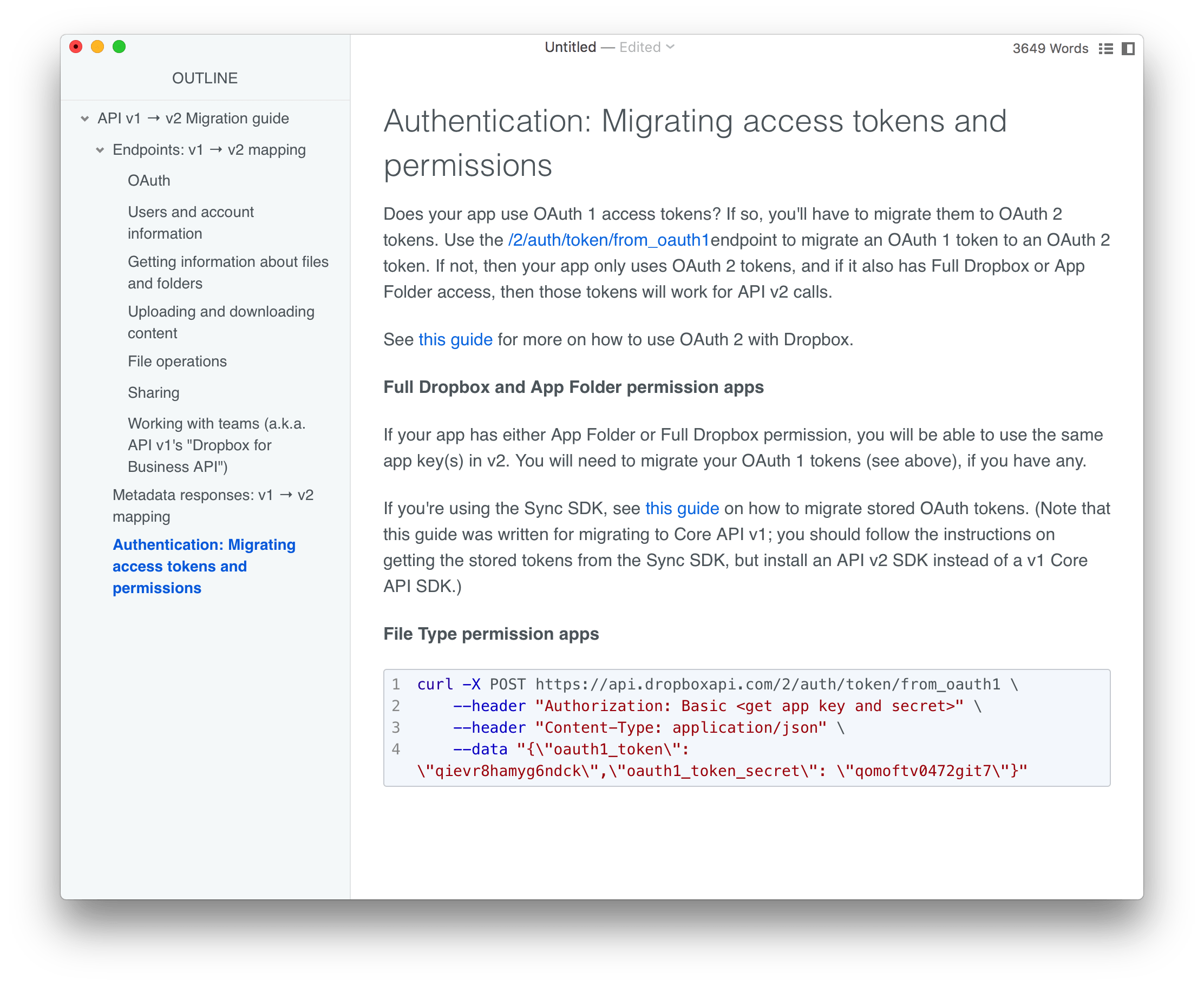The width and height of the screenshot is (1204, 986).
Task: Click the --data oauth1_token code line
Action: click(722, 760)
